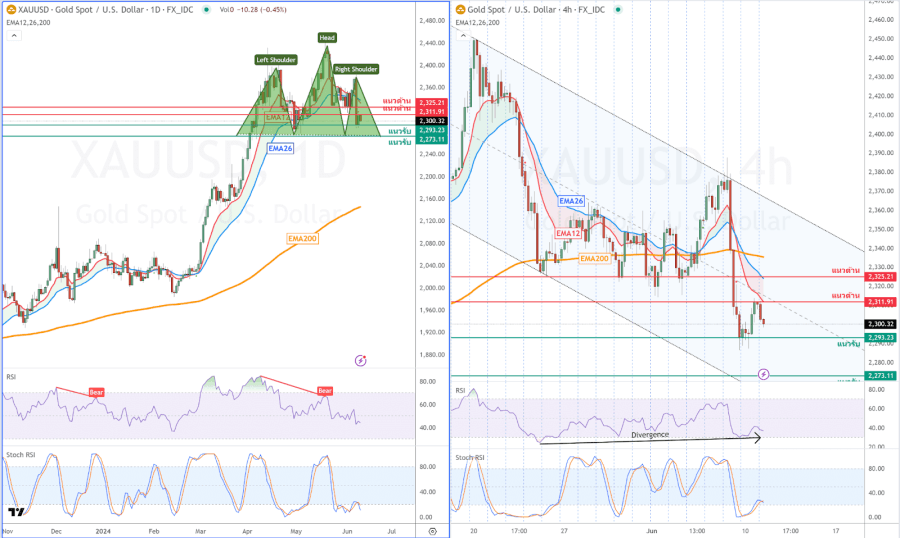
Task: Select the EMA12,26,200 legend on the 1D chart
Action: pyautogui.click(x=26, y=22)
